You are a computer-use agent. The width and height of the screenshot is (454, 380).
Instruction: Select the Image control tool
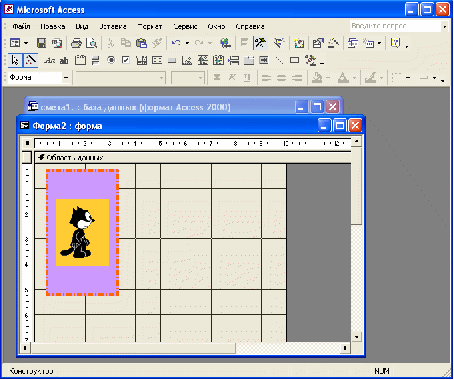click(187, 60)
